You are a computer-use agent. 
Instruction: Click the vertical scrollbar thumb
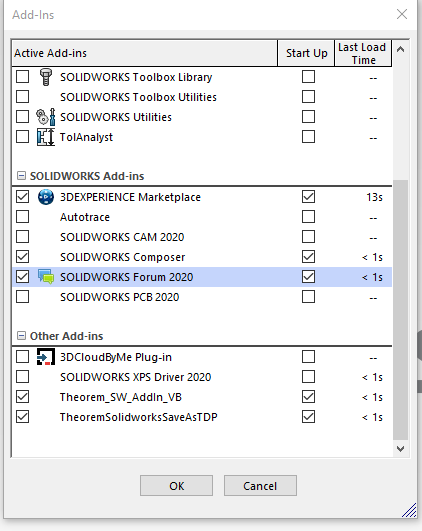click(x=400, y=310)
